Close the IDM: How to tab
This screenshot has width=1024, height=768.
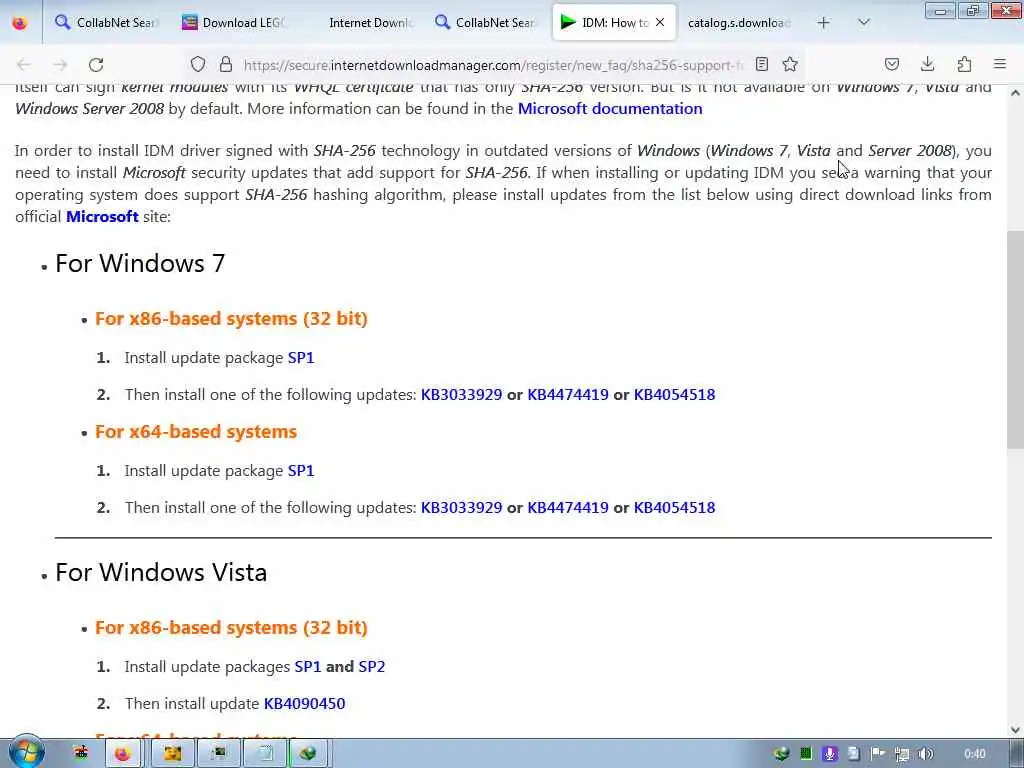point(660,22)
